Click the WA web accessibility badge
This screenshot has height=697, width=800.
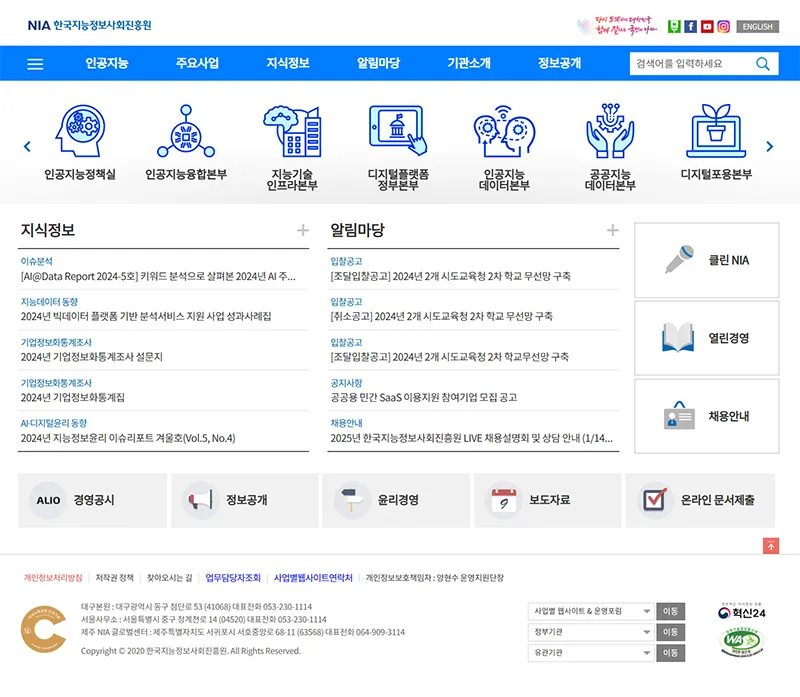(741, 641)
